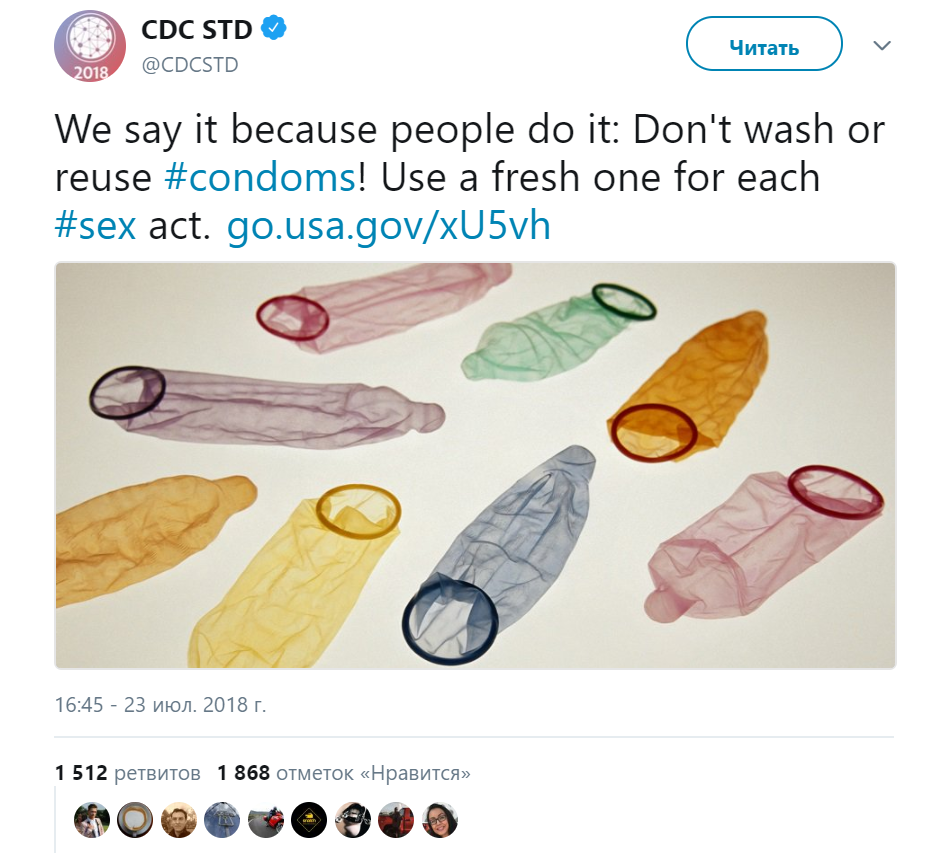Follow the go.usa.gov/xU5vh link
951x853 pixels.
[x=389, y=226]
